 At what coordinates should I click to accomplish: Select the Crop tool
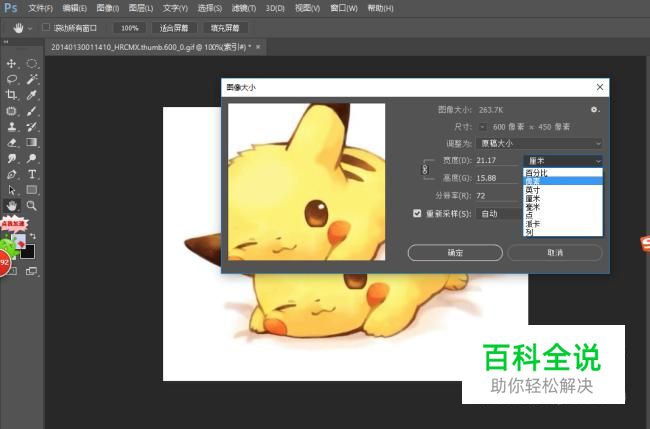pos(12,95)
